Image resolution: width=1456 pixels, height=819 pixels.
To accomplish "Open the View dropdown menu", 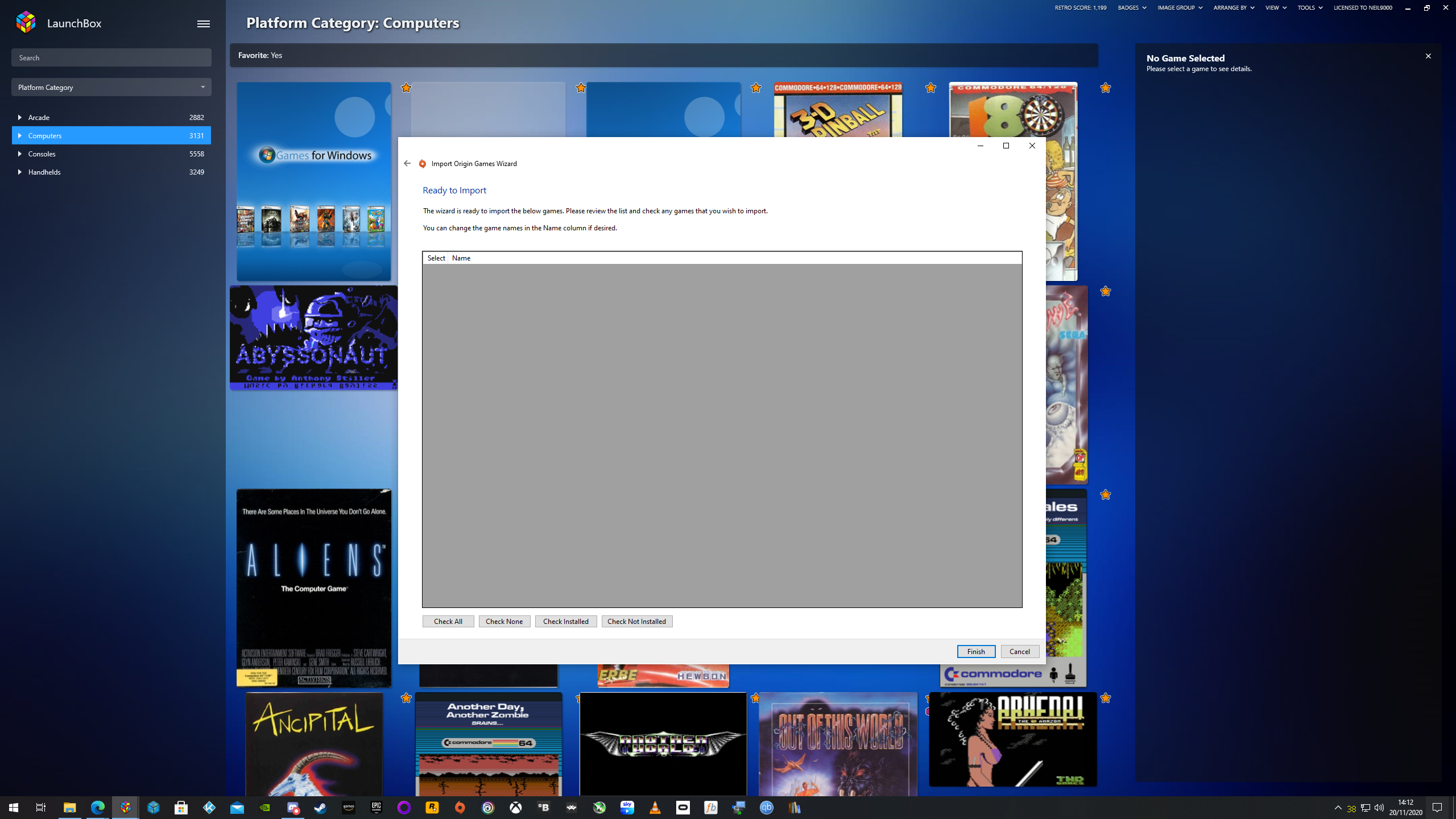I will 1276,7.
